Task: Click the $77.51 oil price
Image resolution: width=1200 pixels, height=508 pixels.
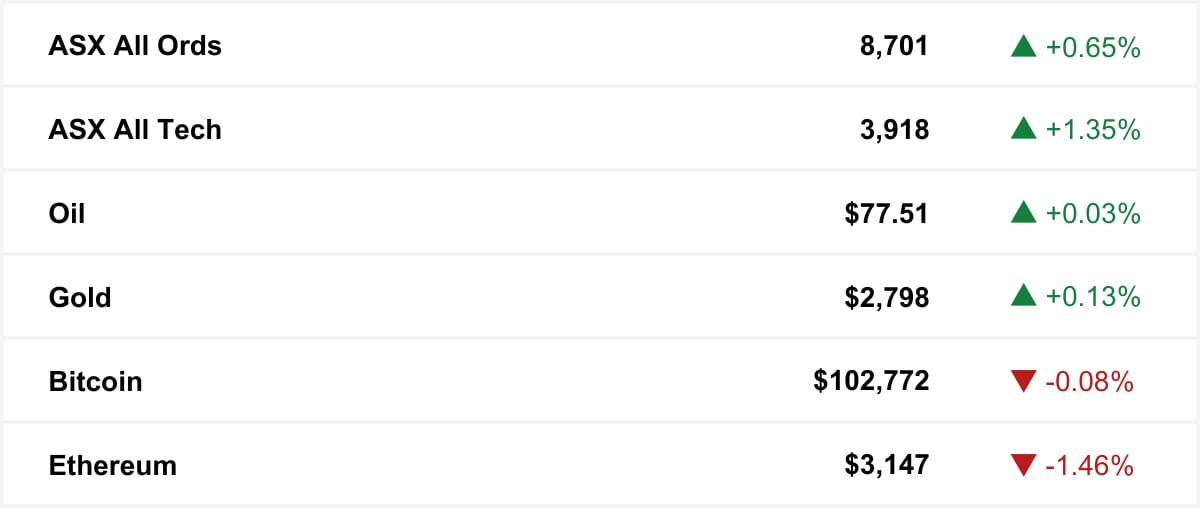Action: point(887,214)
